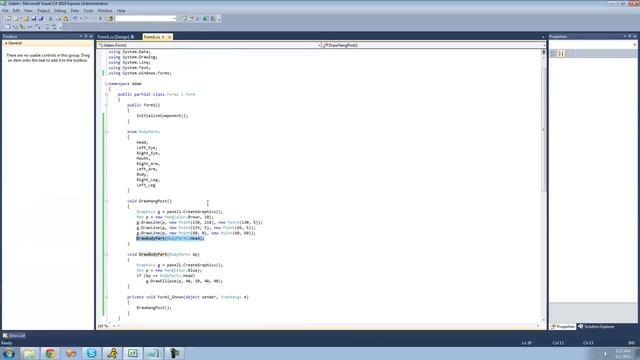Viewport: 640px width, 360px height.
Task: Toggle auto-hide pin on Properties panel
Action: point(630,36)
